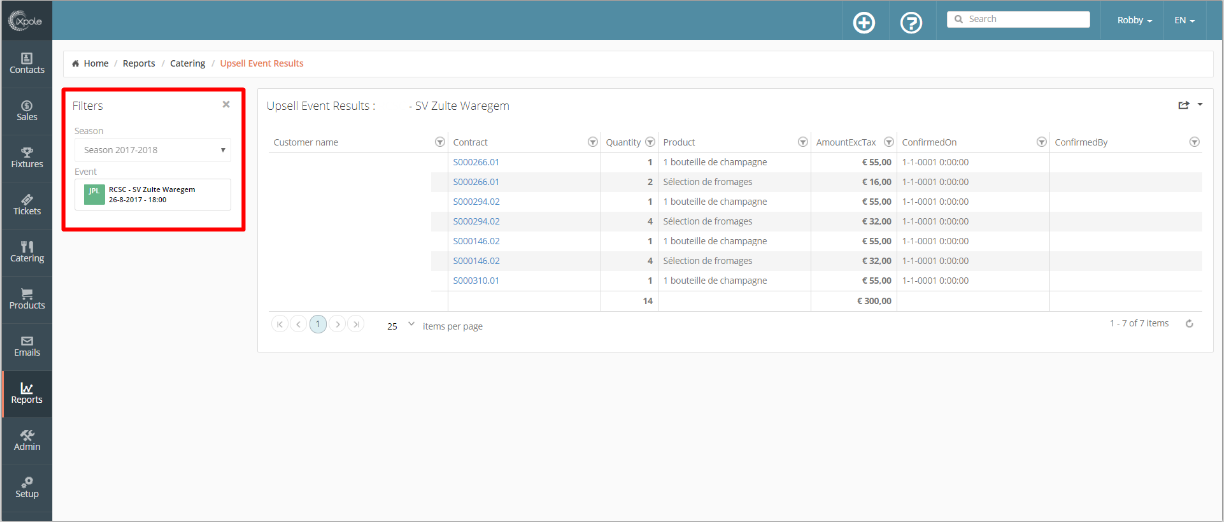Refresh the results grid
Screen dimensions: 1224x522
(x=1189, y=324)
